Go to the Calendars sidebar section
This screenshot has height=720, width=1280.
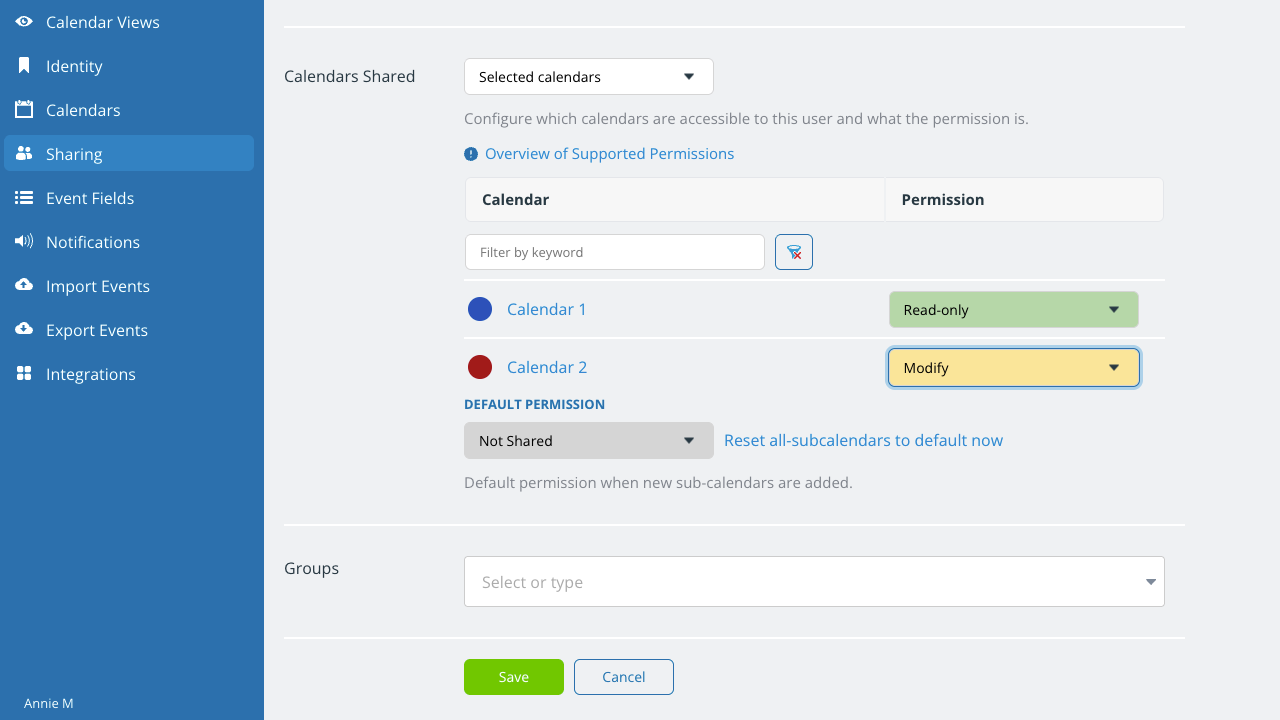tap(83, 110)
